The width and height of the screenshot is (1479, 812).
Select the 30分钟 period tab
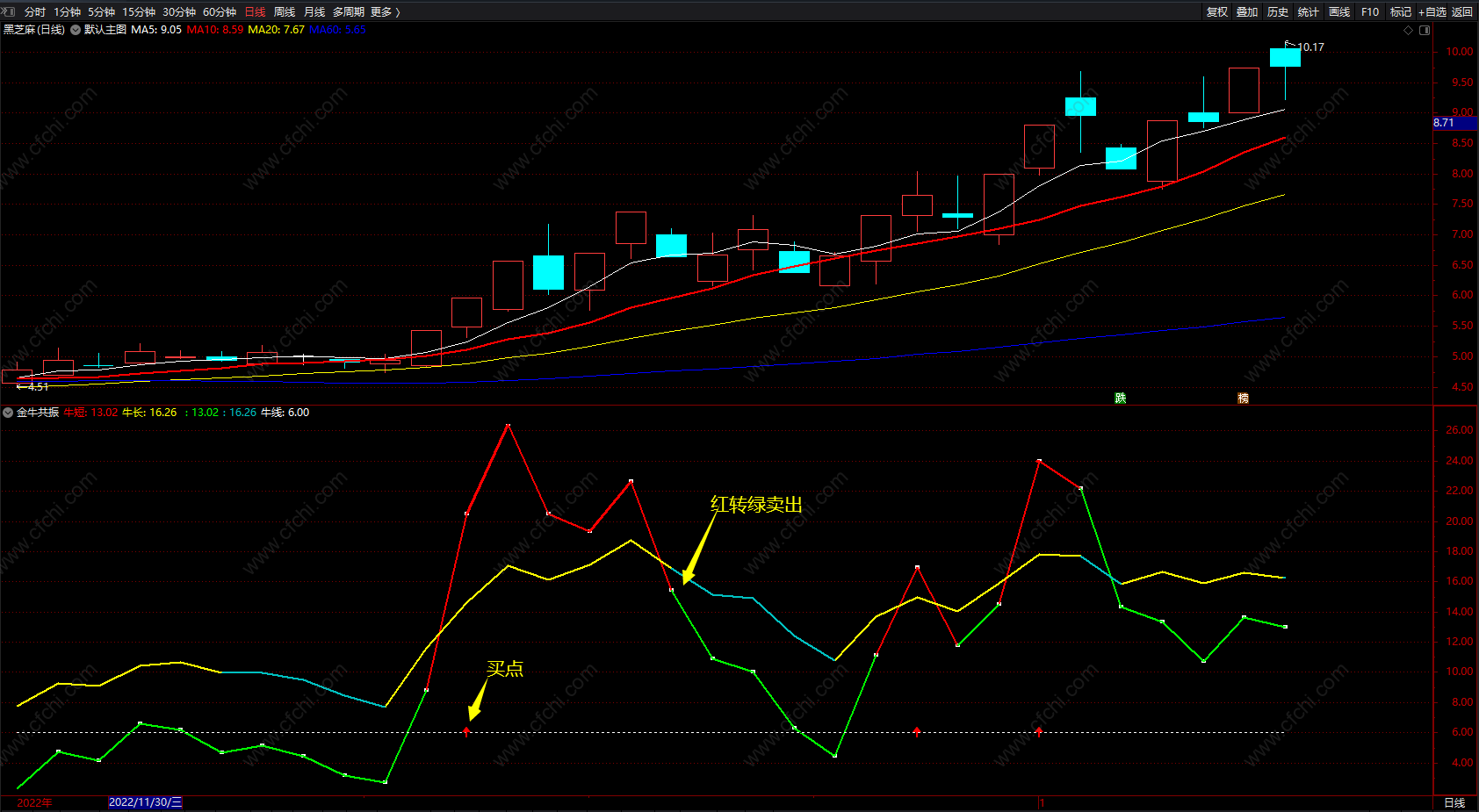(179, 12)
